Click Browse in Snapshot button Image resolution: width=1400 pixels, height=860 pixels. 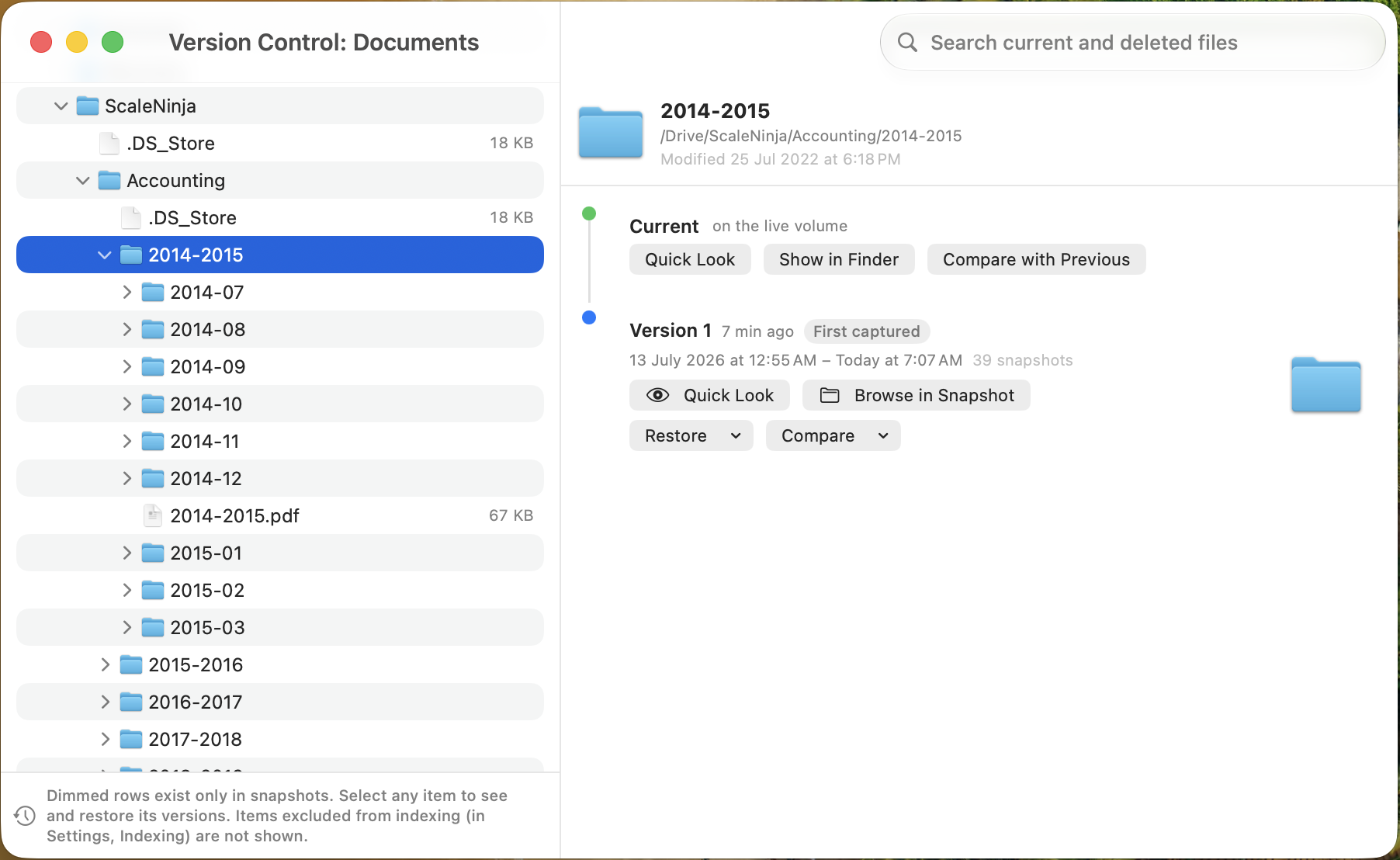pos(916,395)
